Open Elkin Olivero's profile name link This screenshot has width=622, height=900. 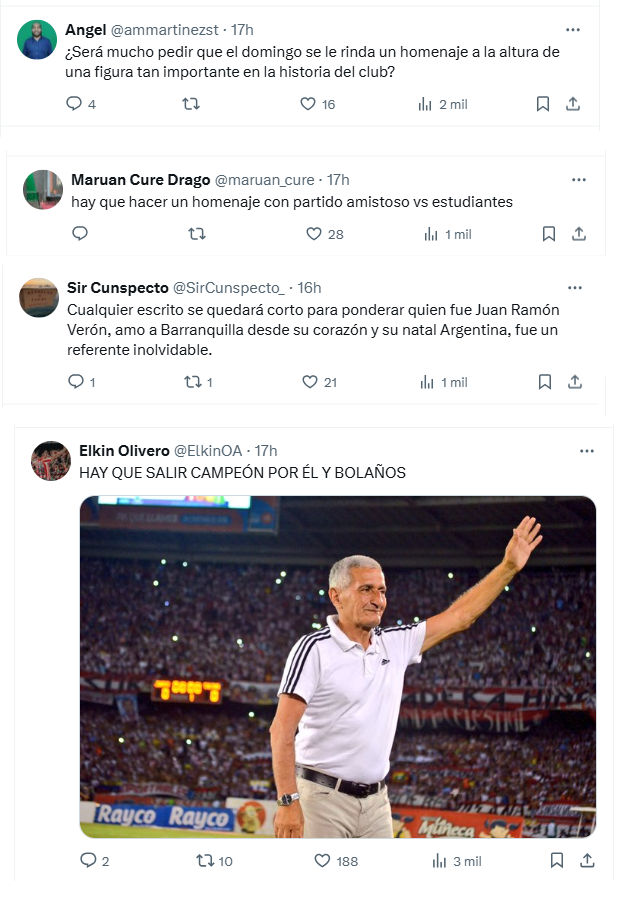(x=124, y=451)
